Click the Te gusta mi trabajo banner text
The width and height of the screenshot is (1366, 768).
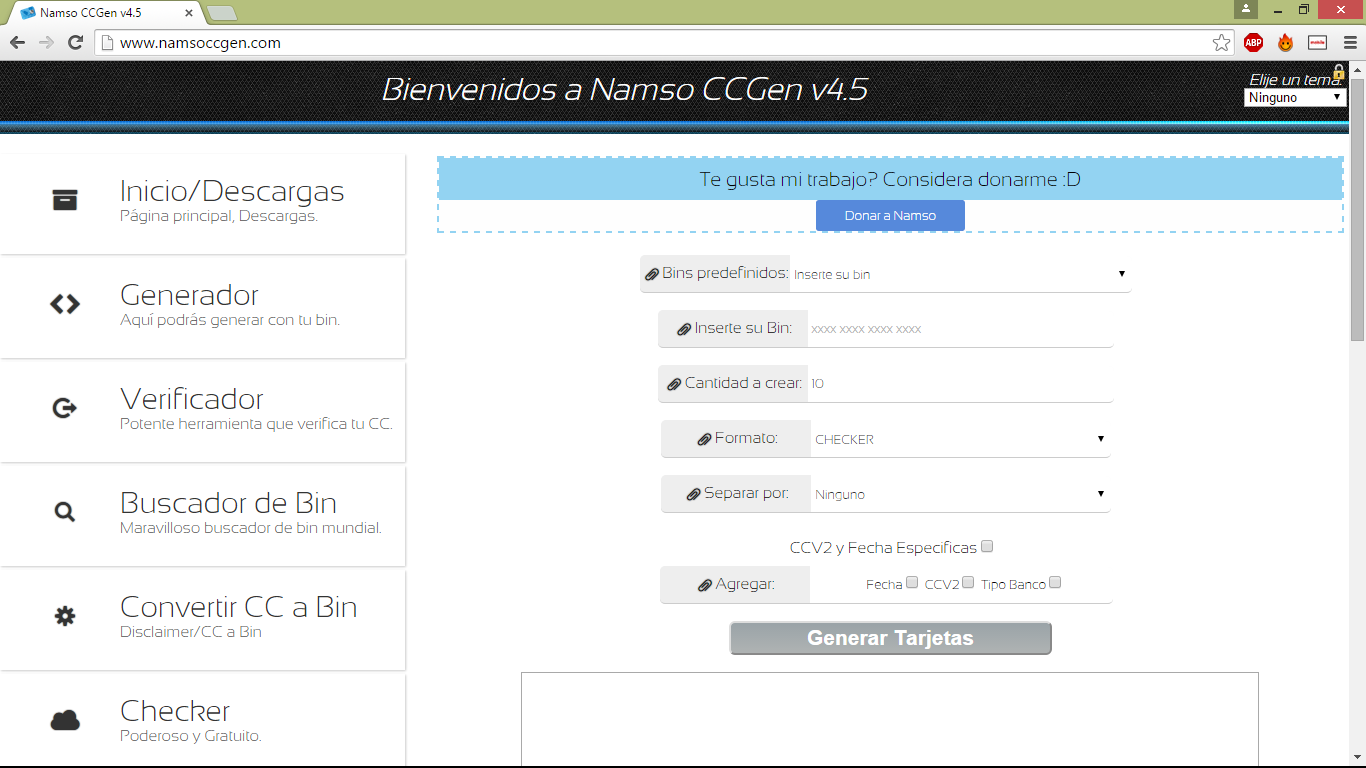[890, 180]
